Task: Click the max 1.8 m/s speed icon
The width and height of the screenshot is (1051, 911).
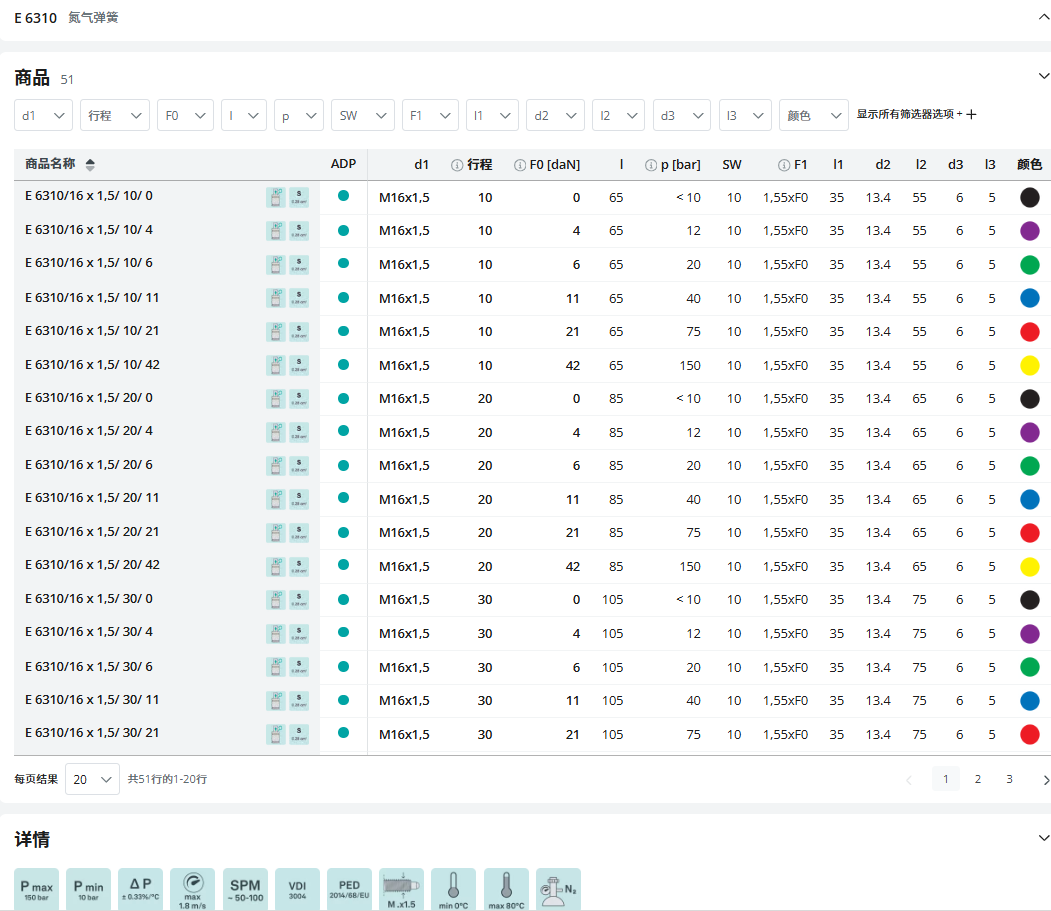Action: tap(192, 890)
